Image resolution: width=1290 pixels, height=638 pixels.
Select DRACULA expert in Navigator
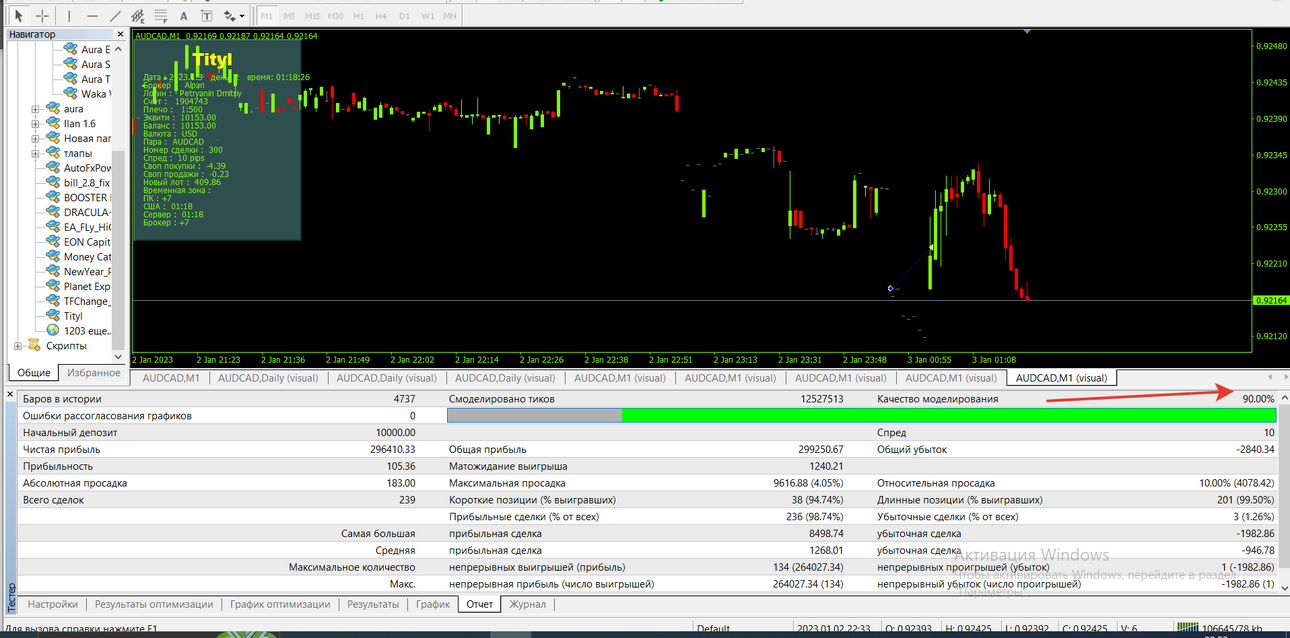click(87, 212)
